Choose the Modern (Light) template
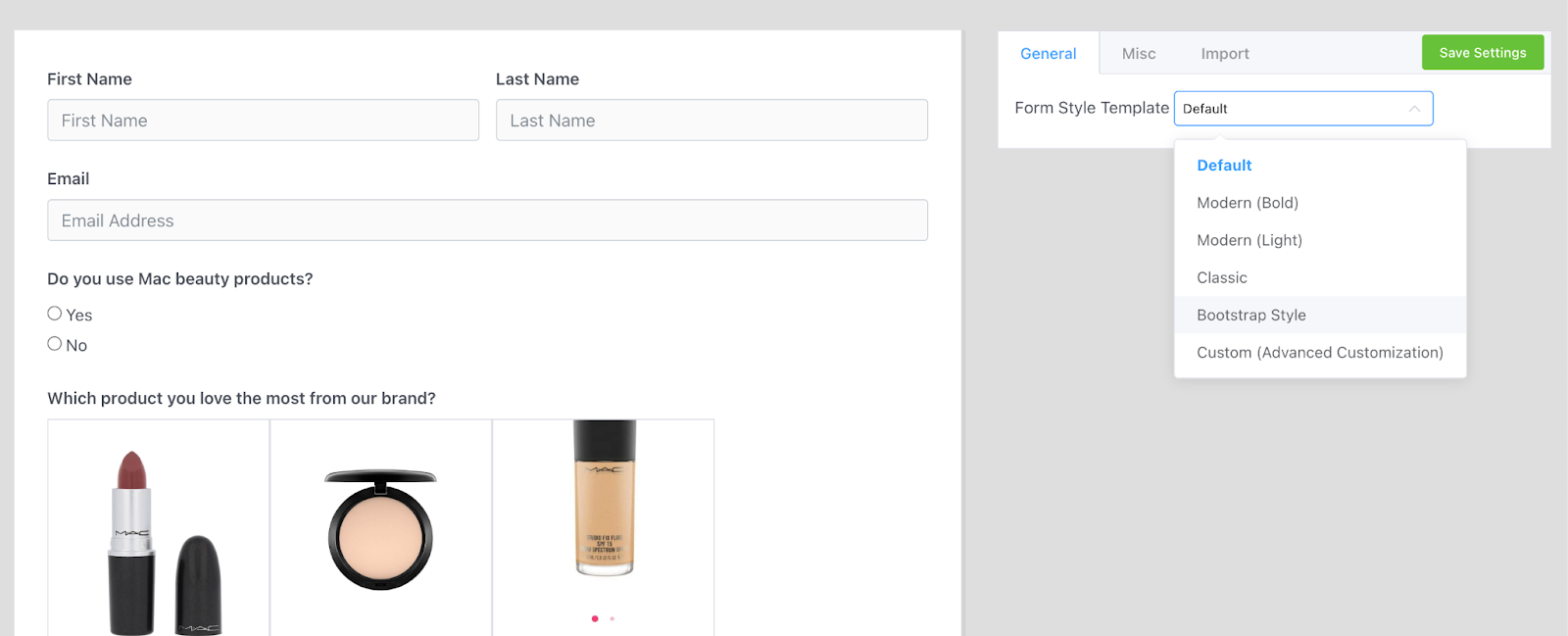Screen dimensions: 1568x636 pos(1320,240)
